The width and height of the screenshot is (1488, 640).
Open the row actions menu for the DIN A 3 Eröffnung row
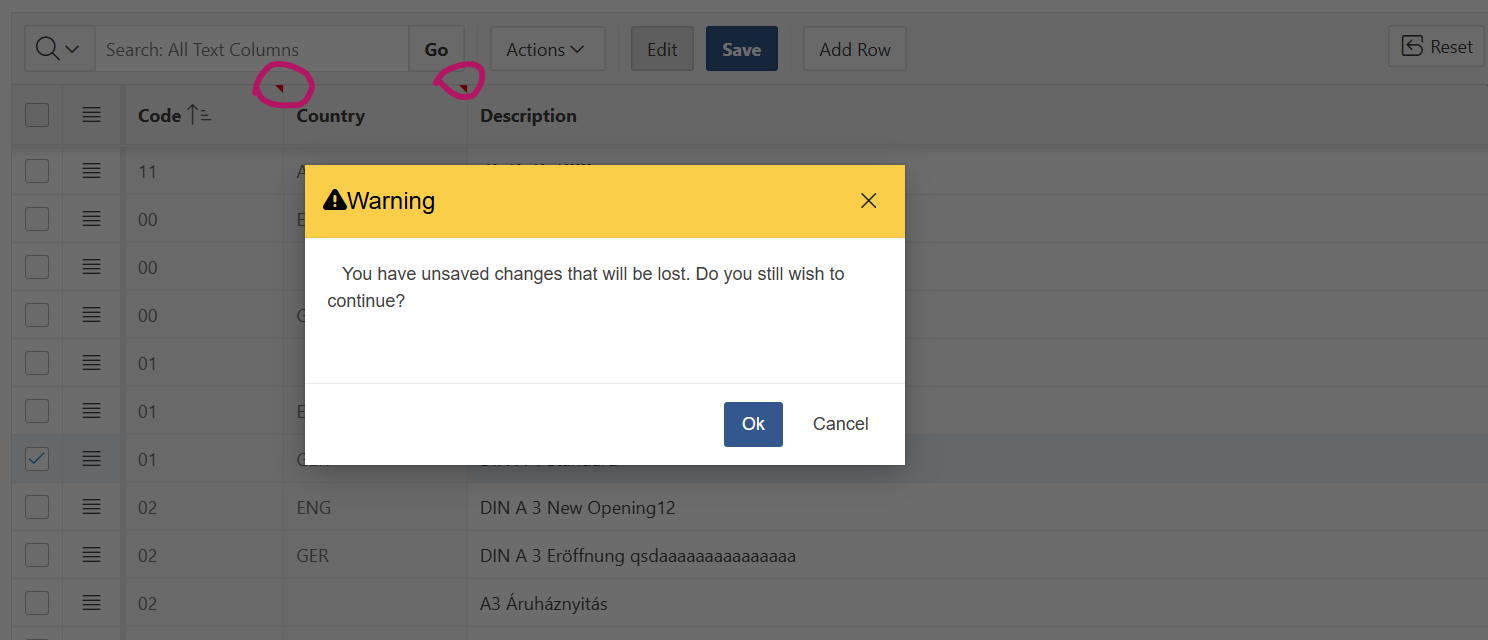pyautogui.click(x=91, y=555)
